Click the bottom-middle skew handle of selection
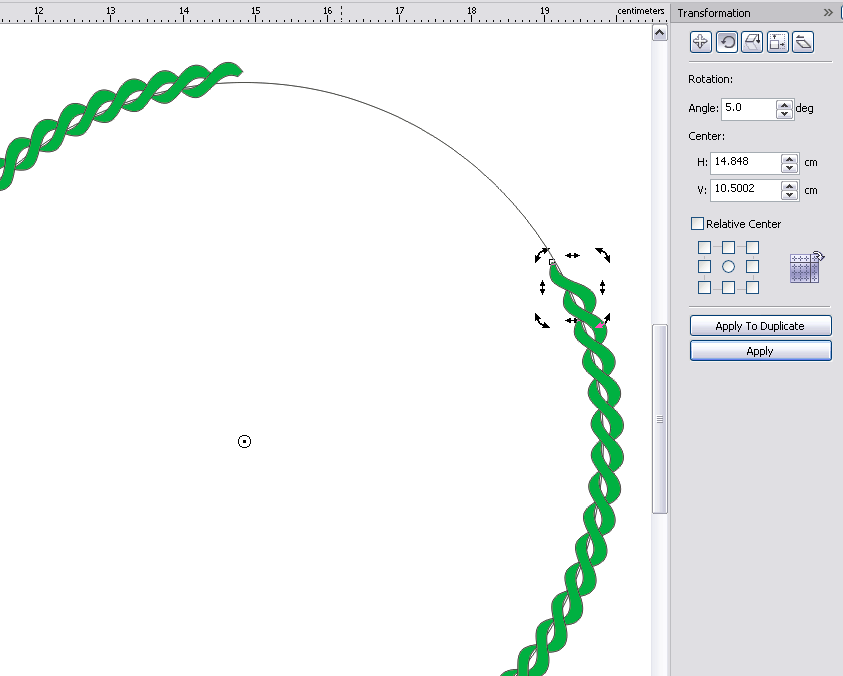Image resolution: width=843 pixels, height=676 pixels. point(571,321)
